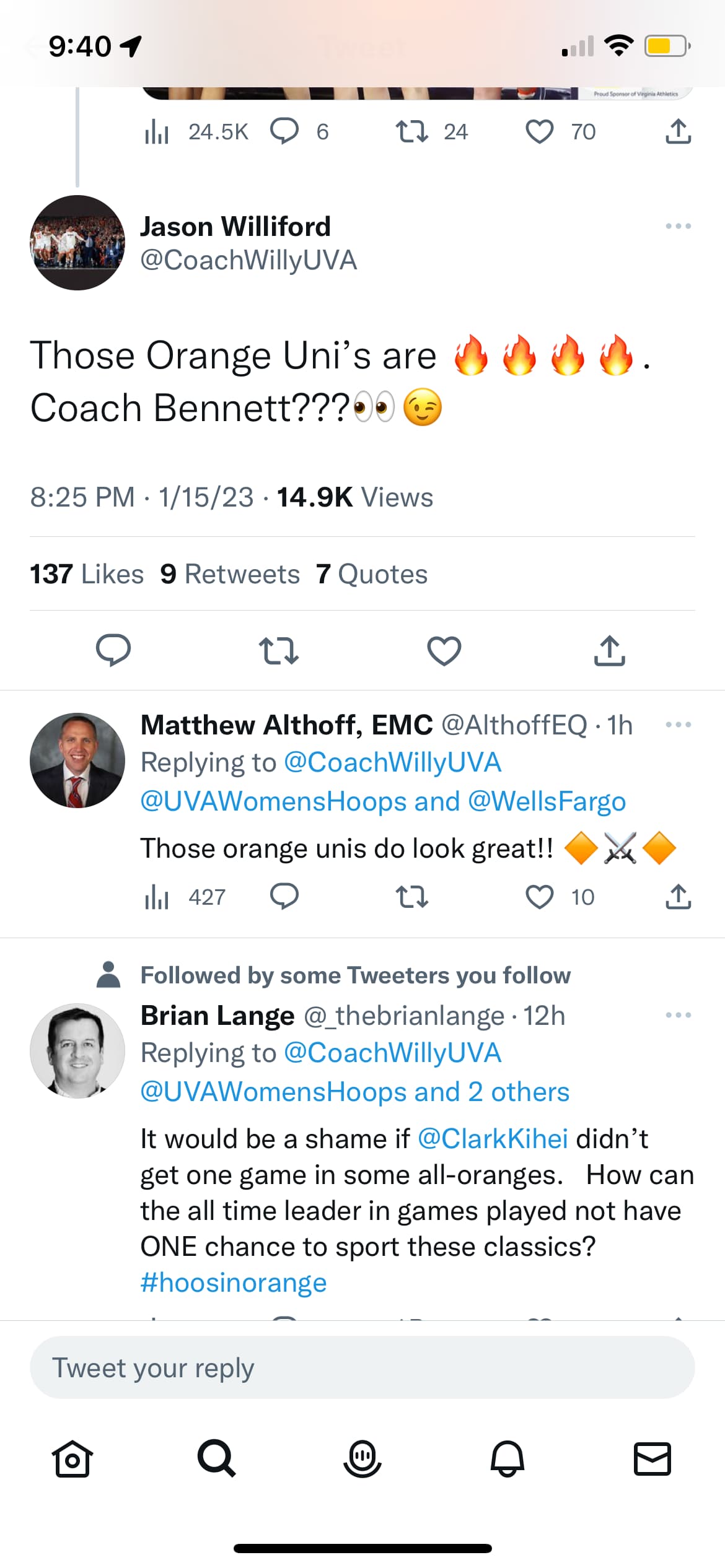Open Jason Williford's profile picture
Viewport: 725px width, 1568px height.
(x=77, y=243)
